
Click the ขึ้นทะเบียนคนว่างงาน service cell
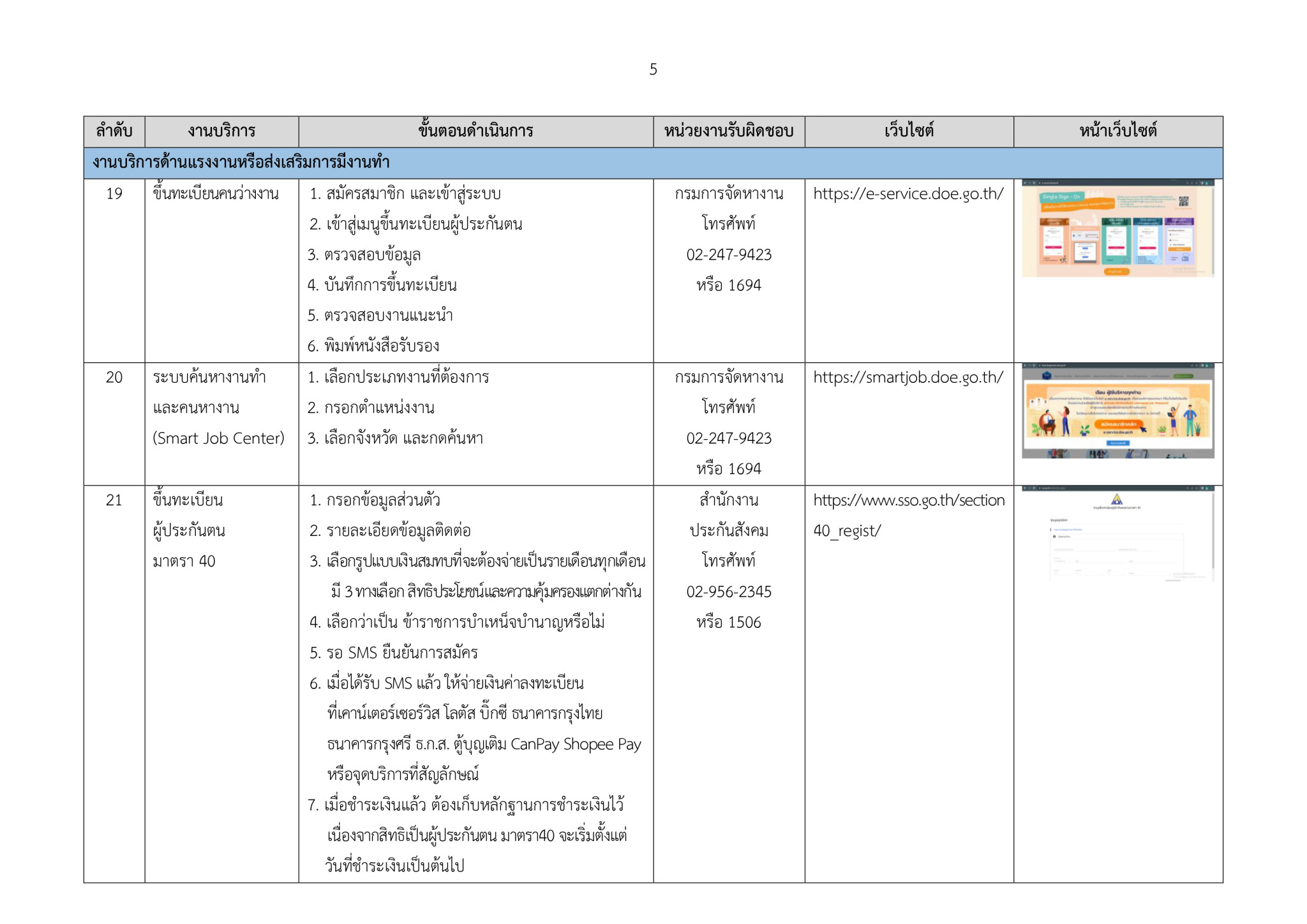click(216, 194)
